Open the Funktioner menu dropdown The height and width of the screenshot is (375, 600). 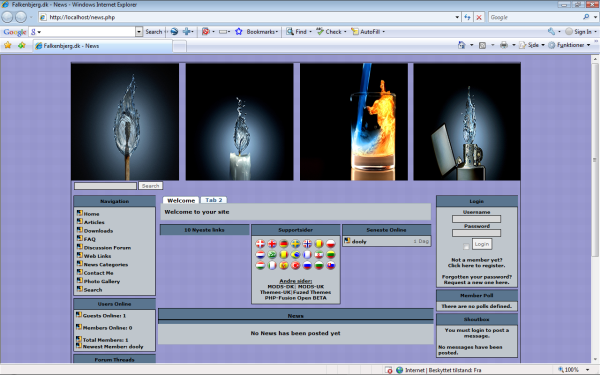point(589,45)
